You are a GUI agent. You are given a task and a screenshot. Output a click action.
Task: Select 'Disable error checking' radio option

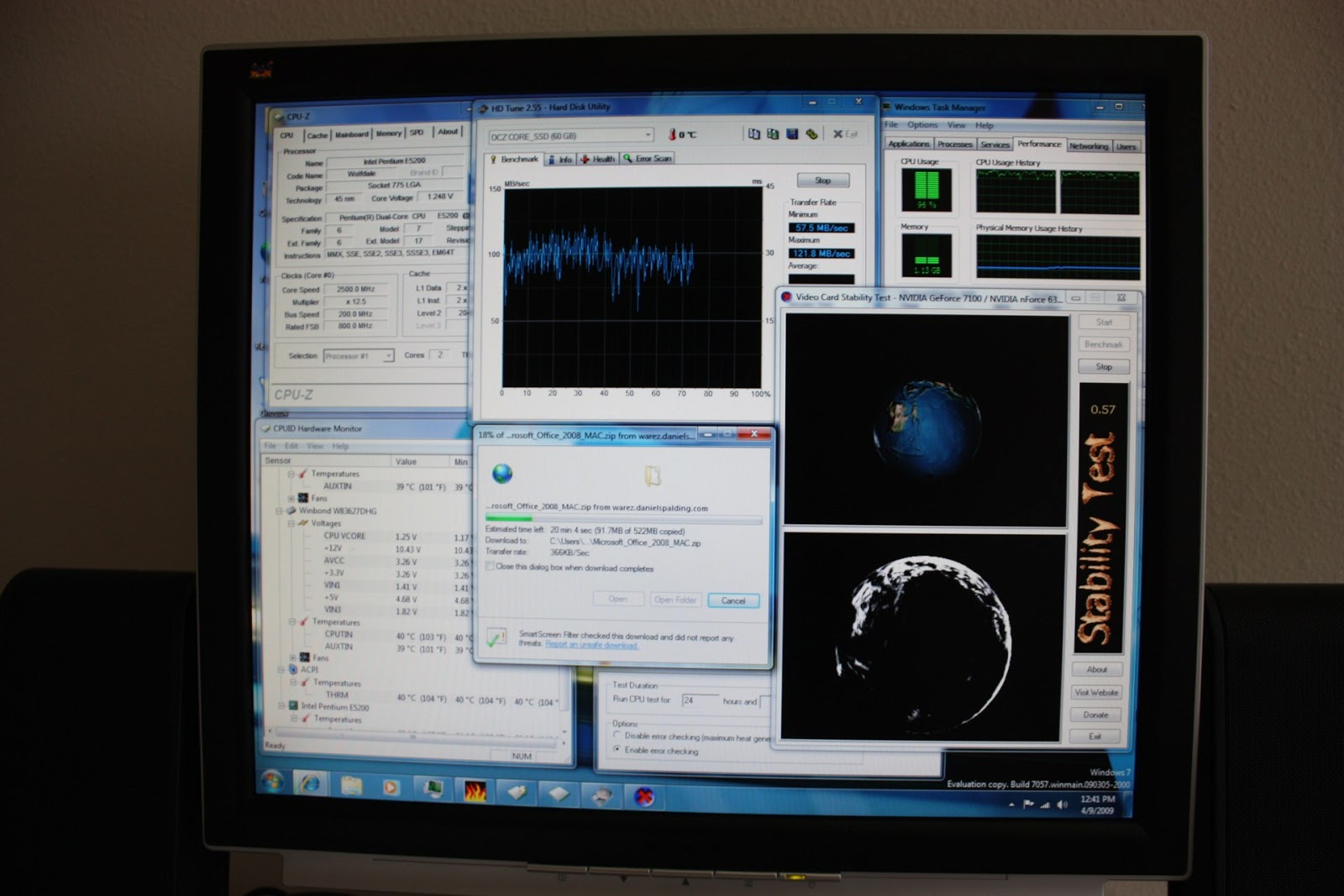coord(617,735)
